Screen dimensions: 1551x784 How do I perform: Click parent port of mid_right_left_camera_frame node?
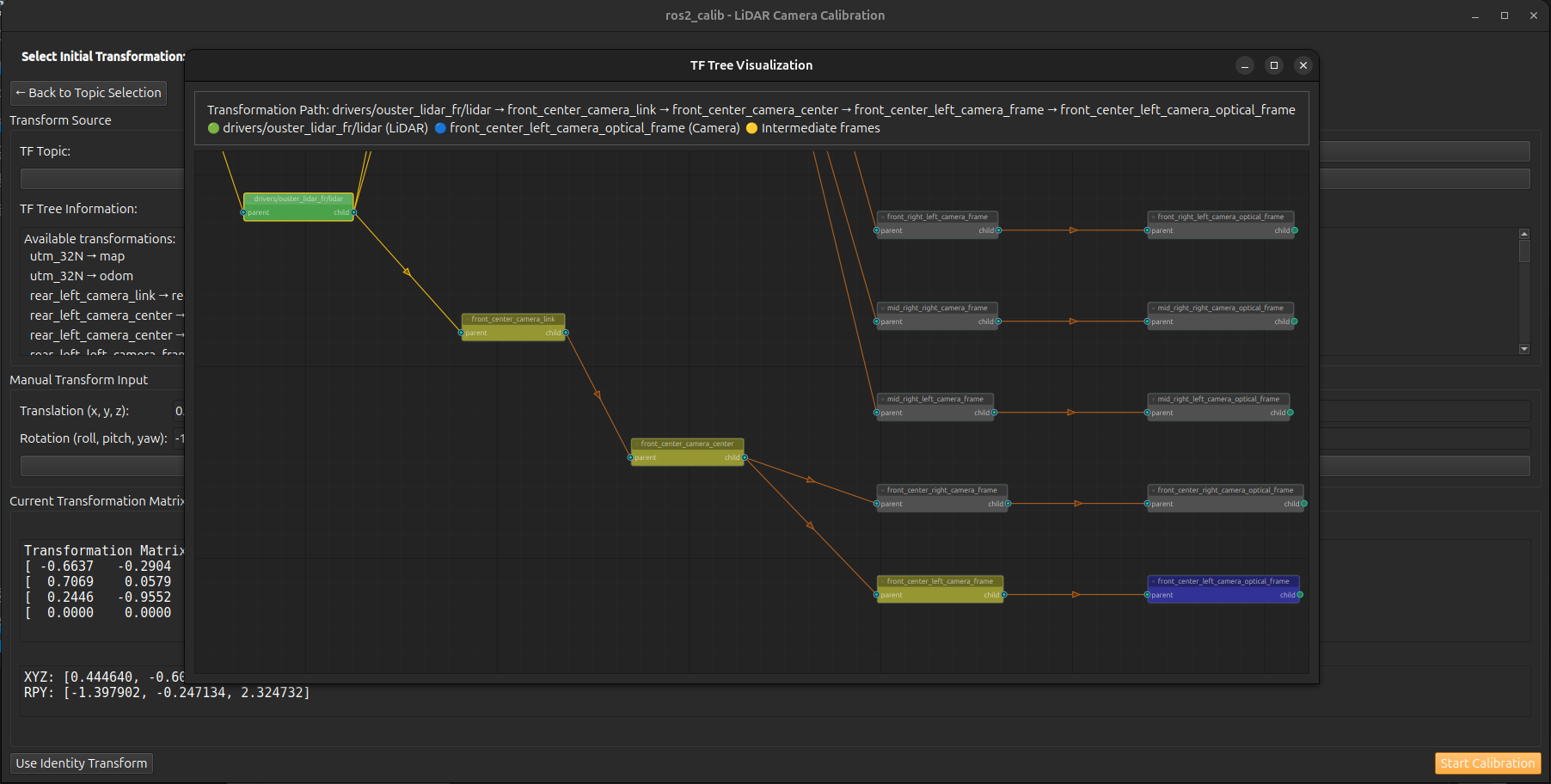tap(877, 413)
